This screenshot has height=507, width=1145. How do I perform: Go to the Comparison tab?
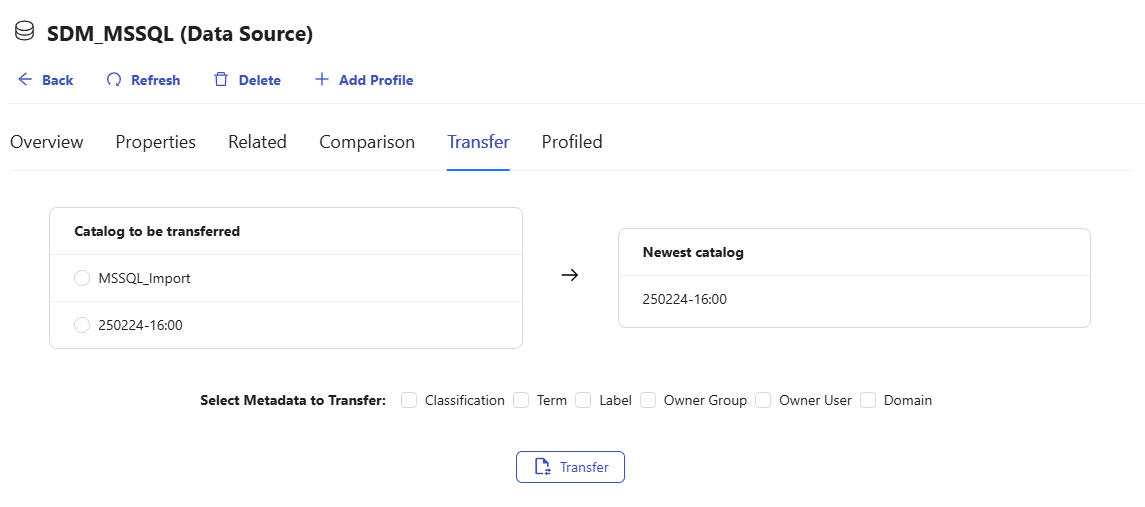click(x=367, y=142)
